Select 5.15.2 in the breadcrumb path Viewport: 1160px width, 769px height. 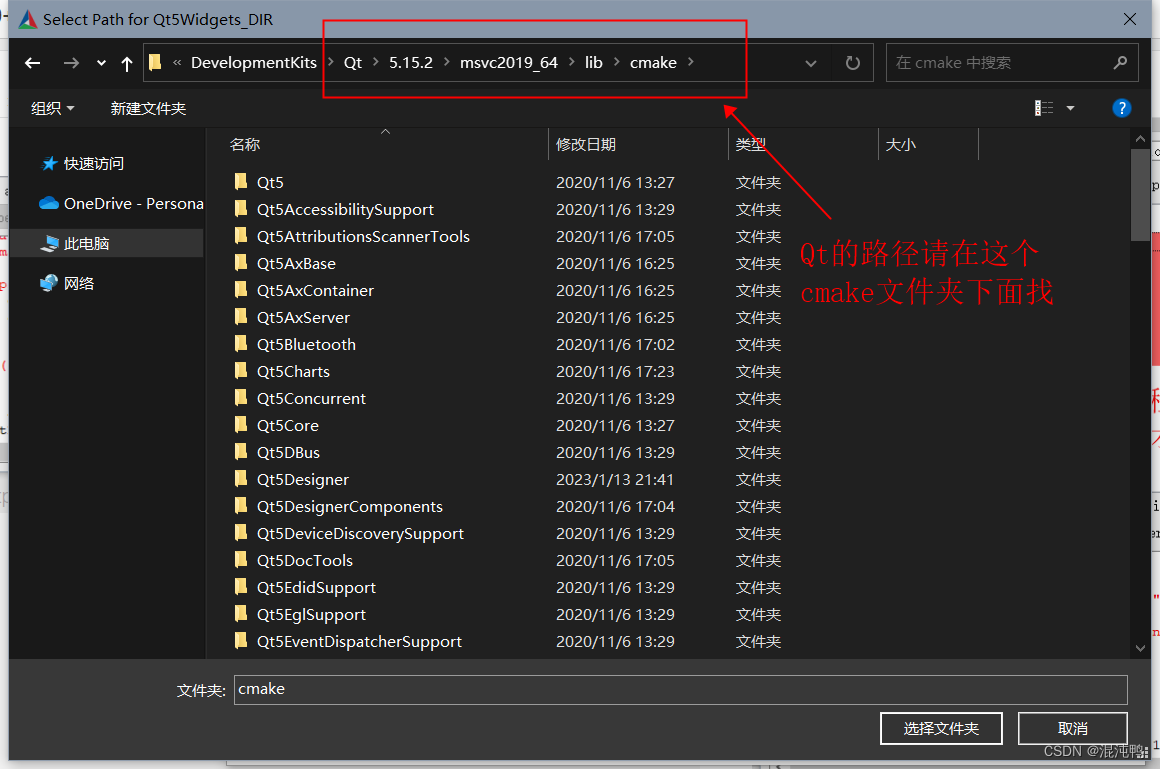coord(411,63)
